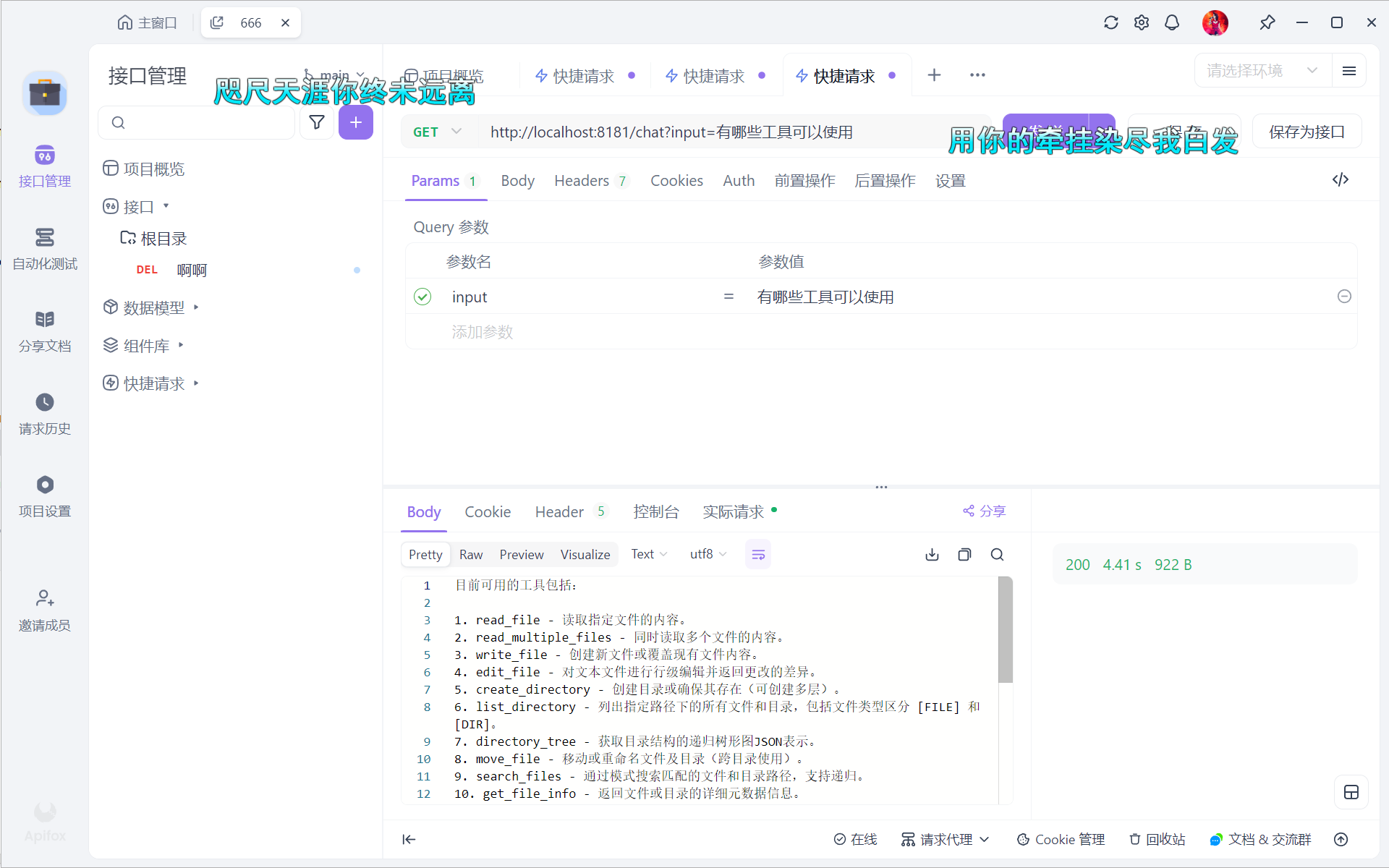This screenshot has height=868, width=1389.
Task: Click the 保存为接口 button
Action: tap(1307, 132)
